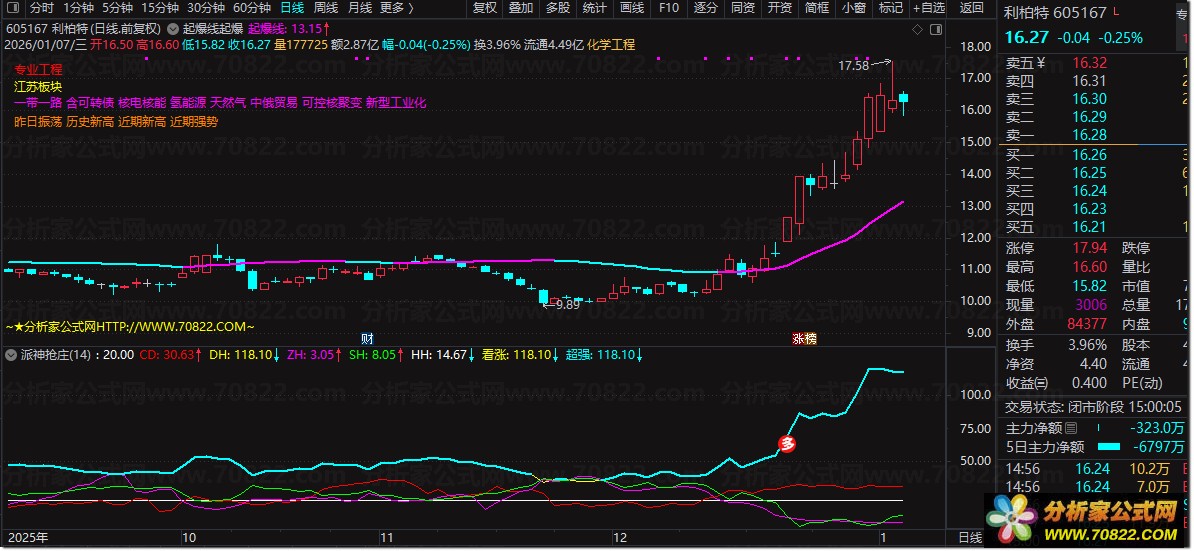Click the 一带一路 concept tag
This screenshot has width=1194, height=551.
pos(38,104)
